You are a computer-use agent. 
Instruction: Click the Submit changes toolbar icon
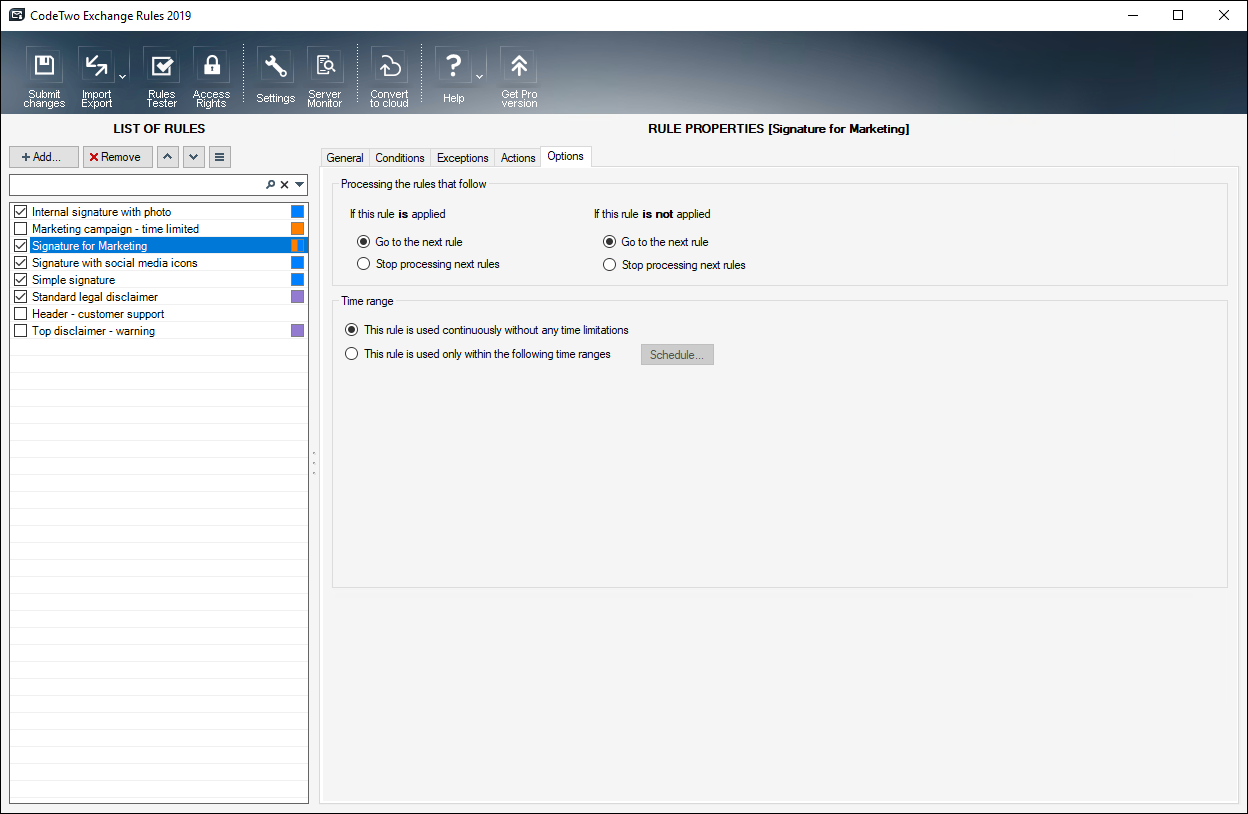click(44, 66)
